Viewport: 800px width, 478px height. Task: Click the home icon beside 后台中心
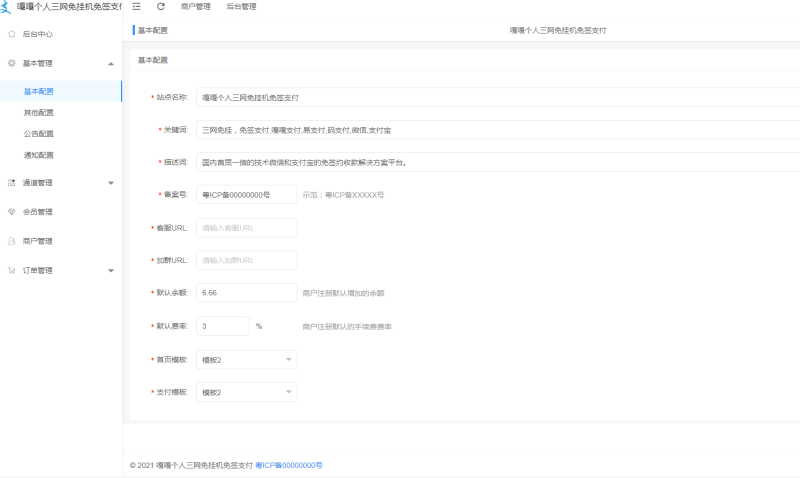click(x=12, y=34)
